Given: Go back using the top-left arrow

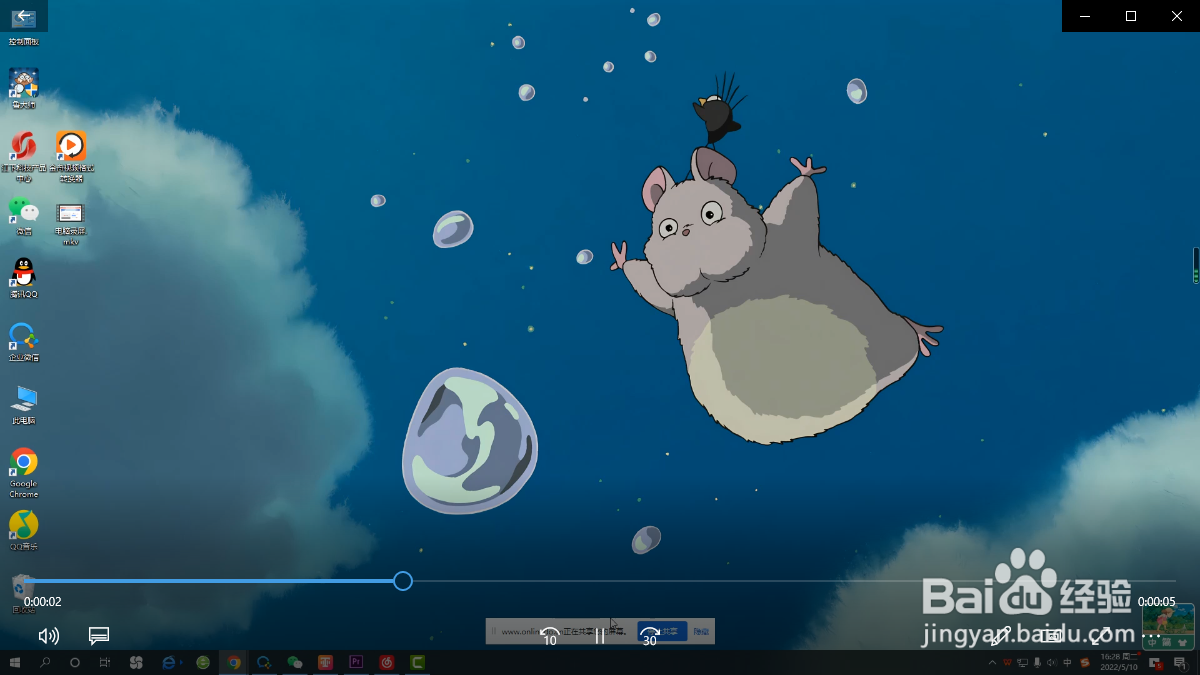Looking at the screenshot, I should point(23,16).
